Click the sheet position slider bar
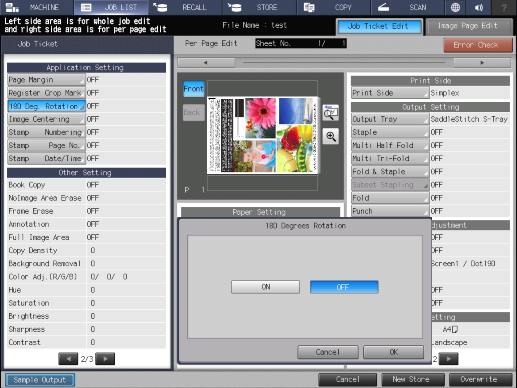The image size is (517, 388). (344, 62)
